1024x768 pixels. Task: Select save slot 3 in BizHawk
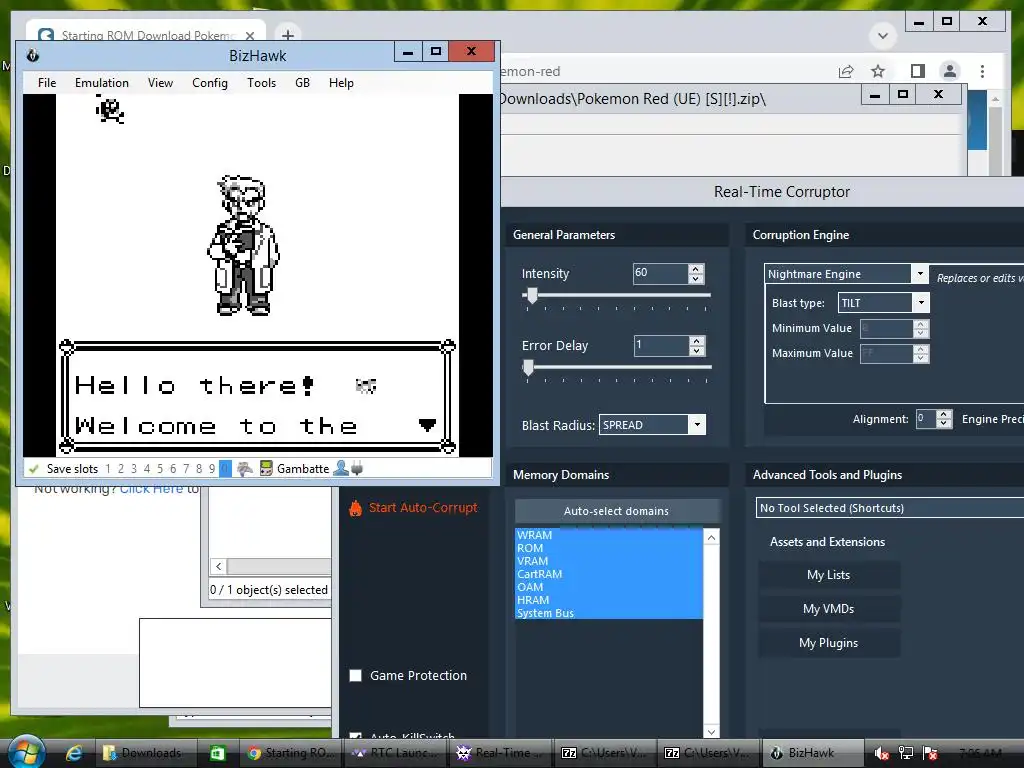pyautogui.click(x=134, y=468)
